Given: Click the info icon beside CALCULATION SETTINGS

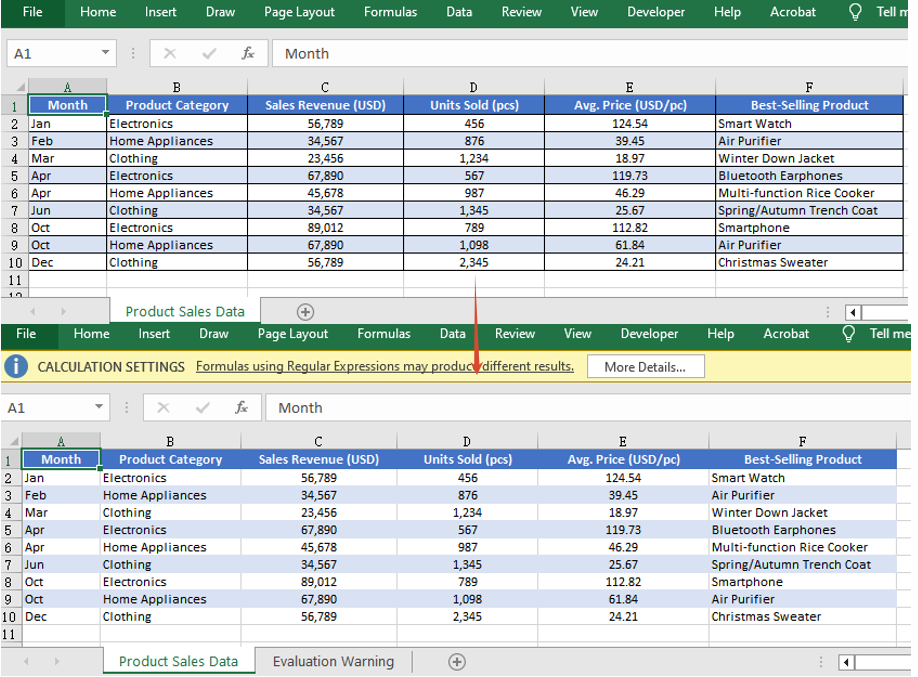Looking at the screenshot, I should (x=16, y=367).
